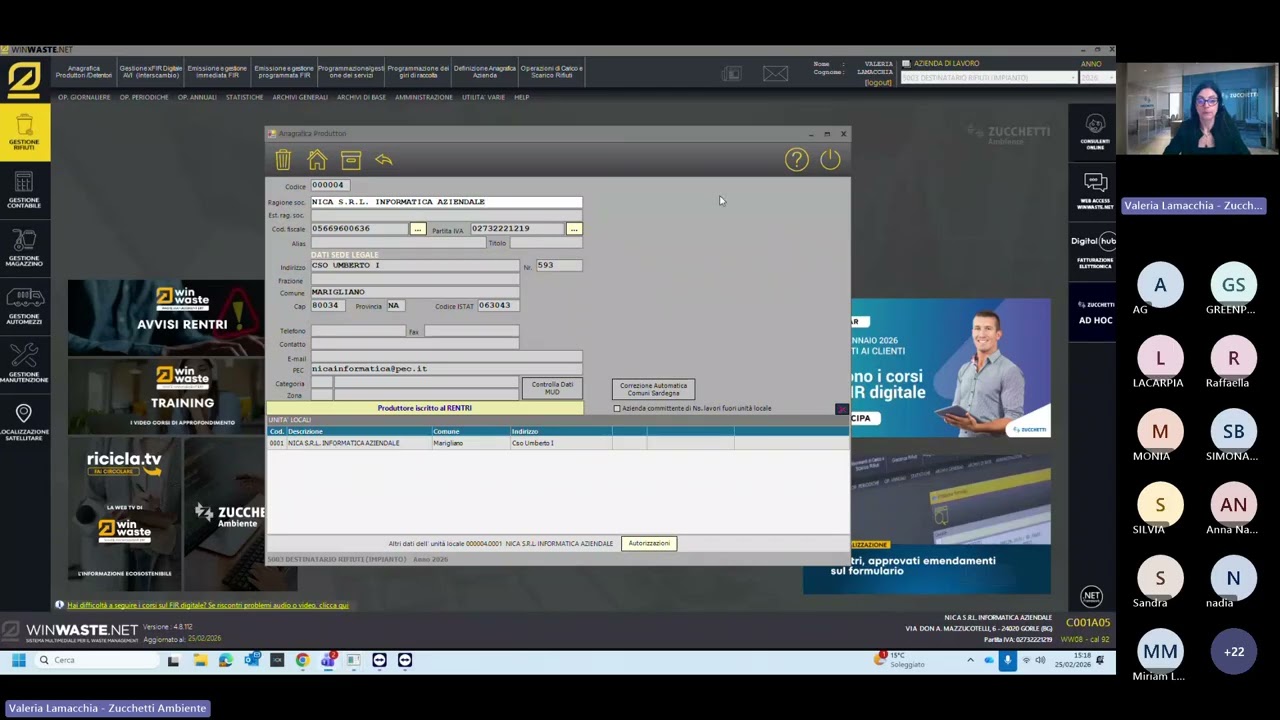Image resolution: width=1280 pixels, height=720 pixels.
Task: Click the microphone icon in system tray
Action: point(1007,660)
